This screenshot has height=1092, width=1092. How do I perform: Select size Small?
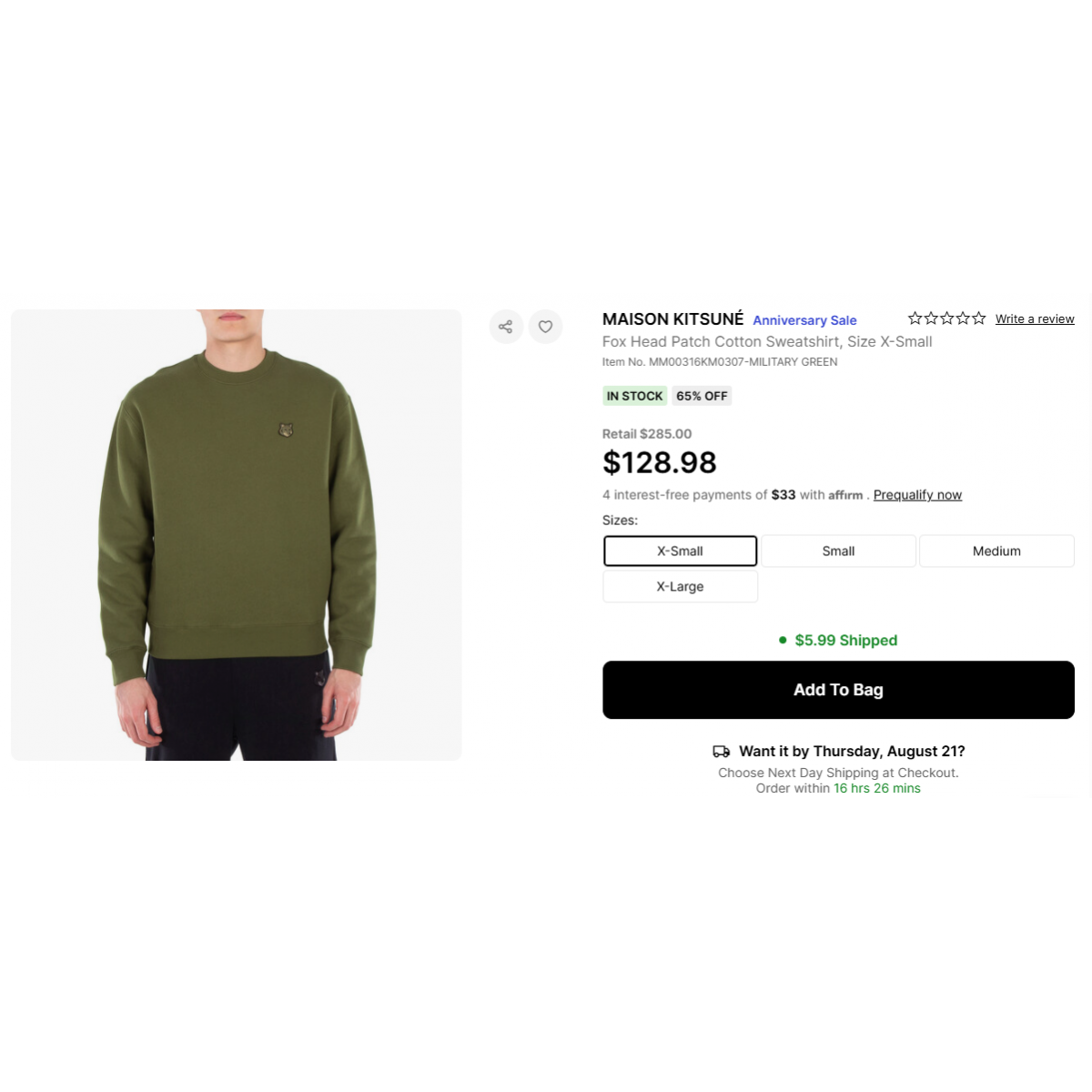(838, 551)
